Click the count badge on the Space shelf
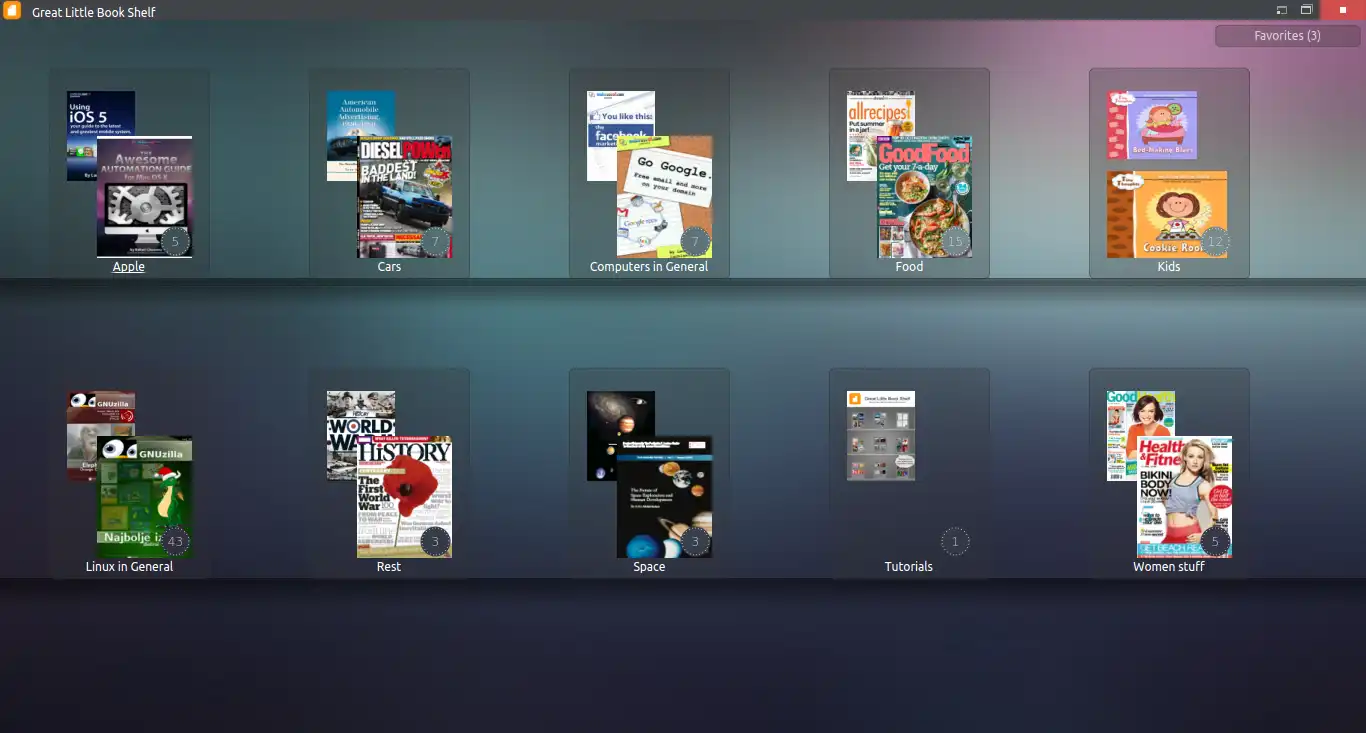The height and width of the screenshot is (733, 1366). [x=695, y=542]
